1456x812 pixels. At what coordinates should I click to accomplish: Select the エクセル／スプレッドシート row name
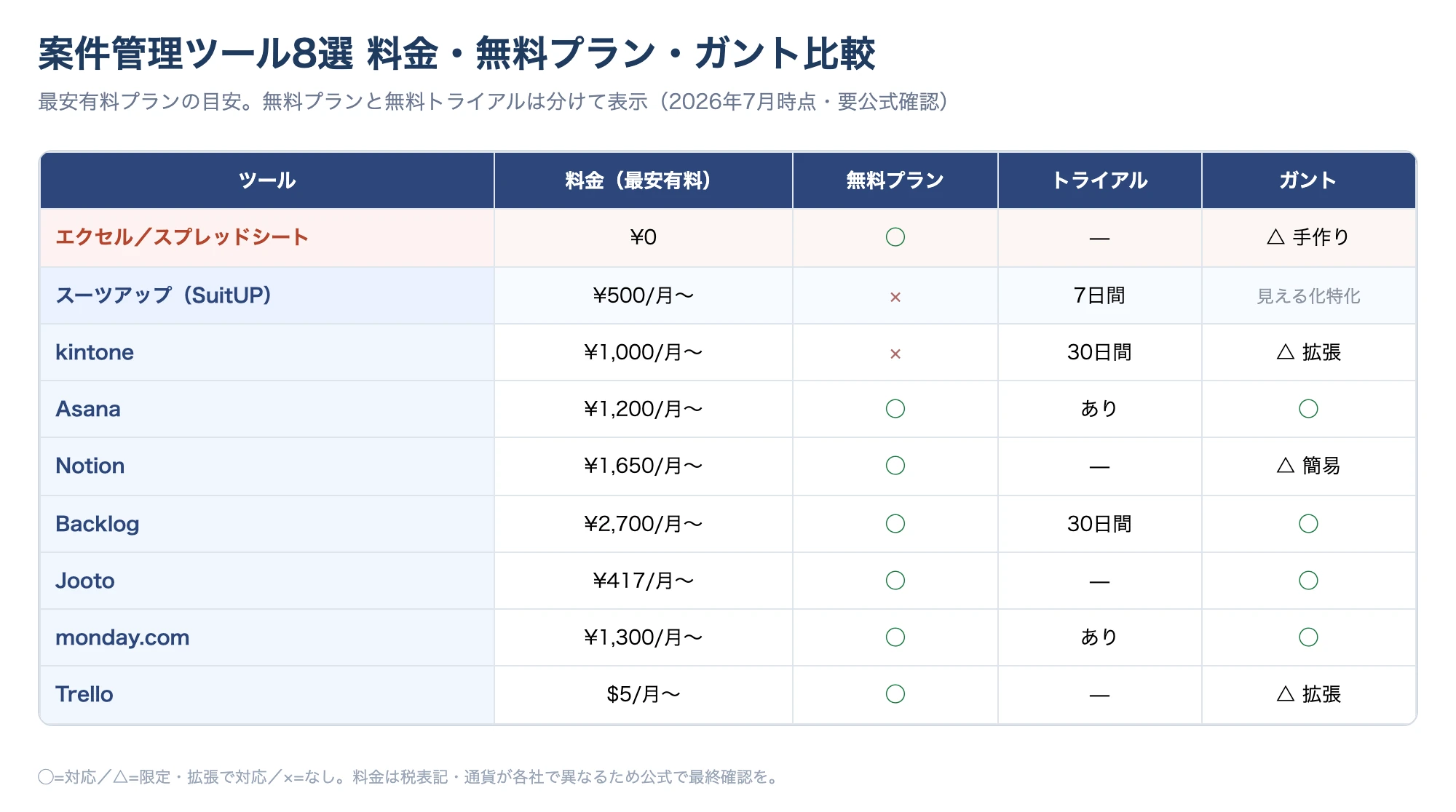[182, 237]
